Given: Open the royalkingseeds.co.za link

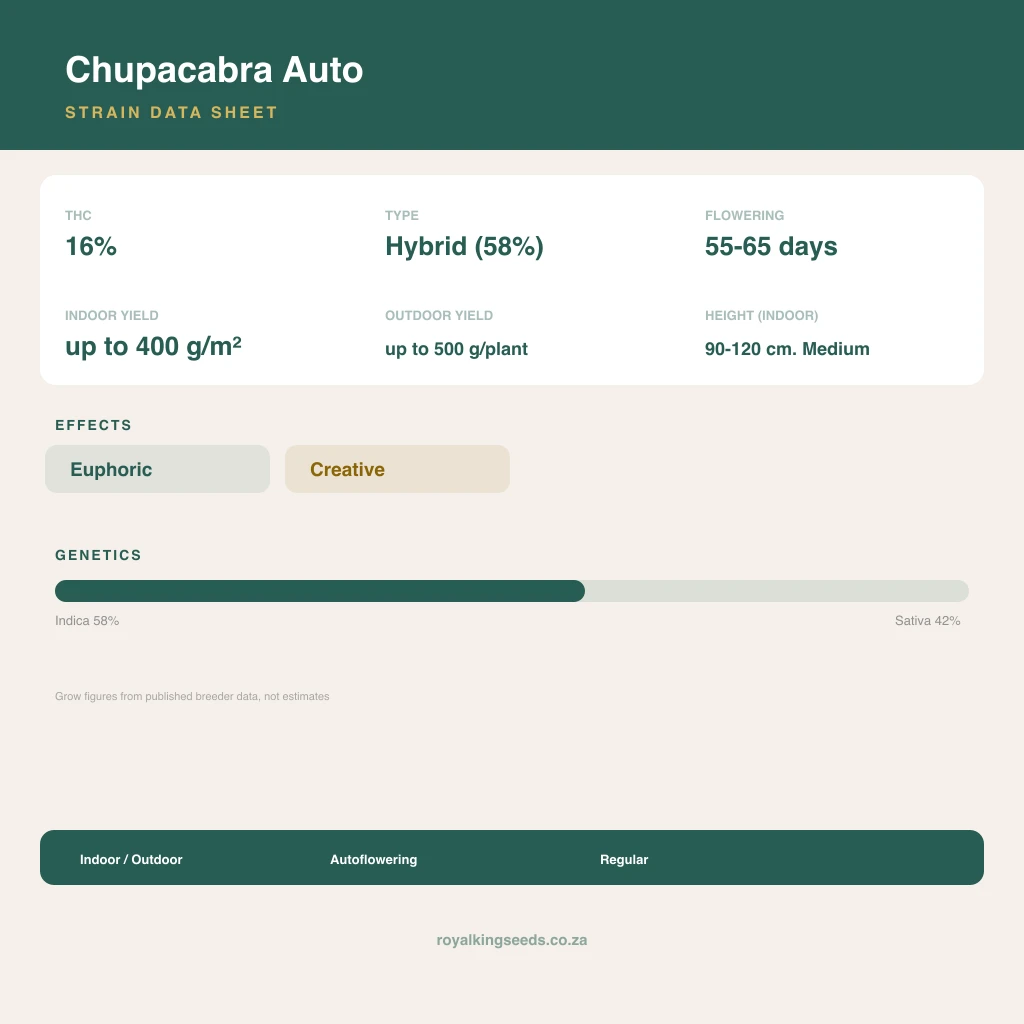Looking at the screenshot, I should (512, 940).
